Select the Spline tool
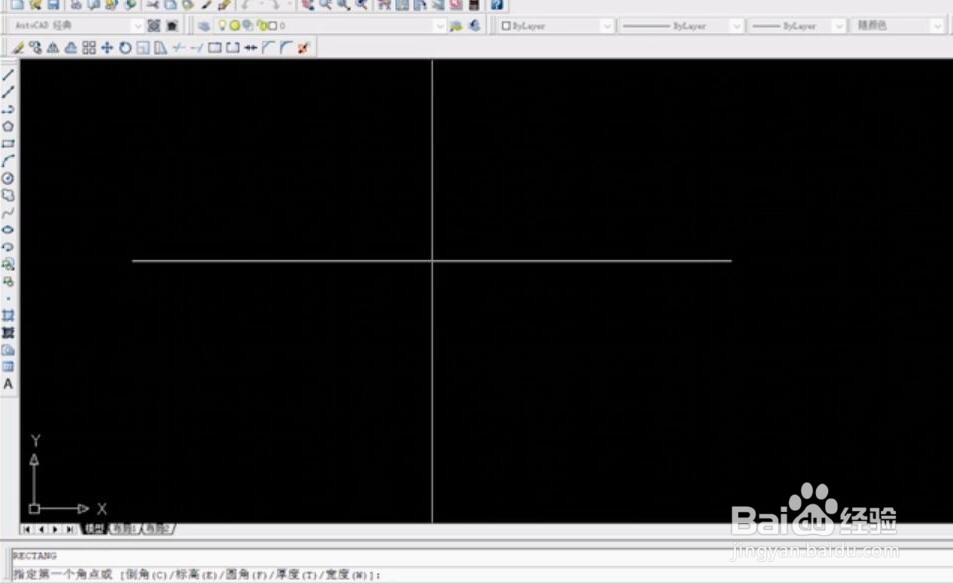 tap(8, 213)
